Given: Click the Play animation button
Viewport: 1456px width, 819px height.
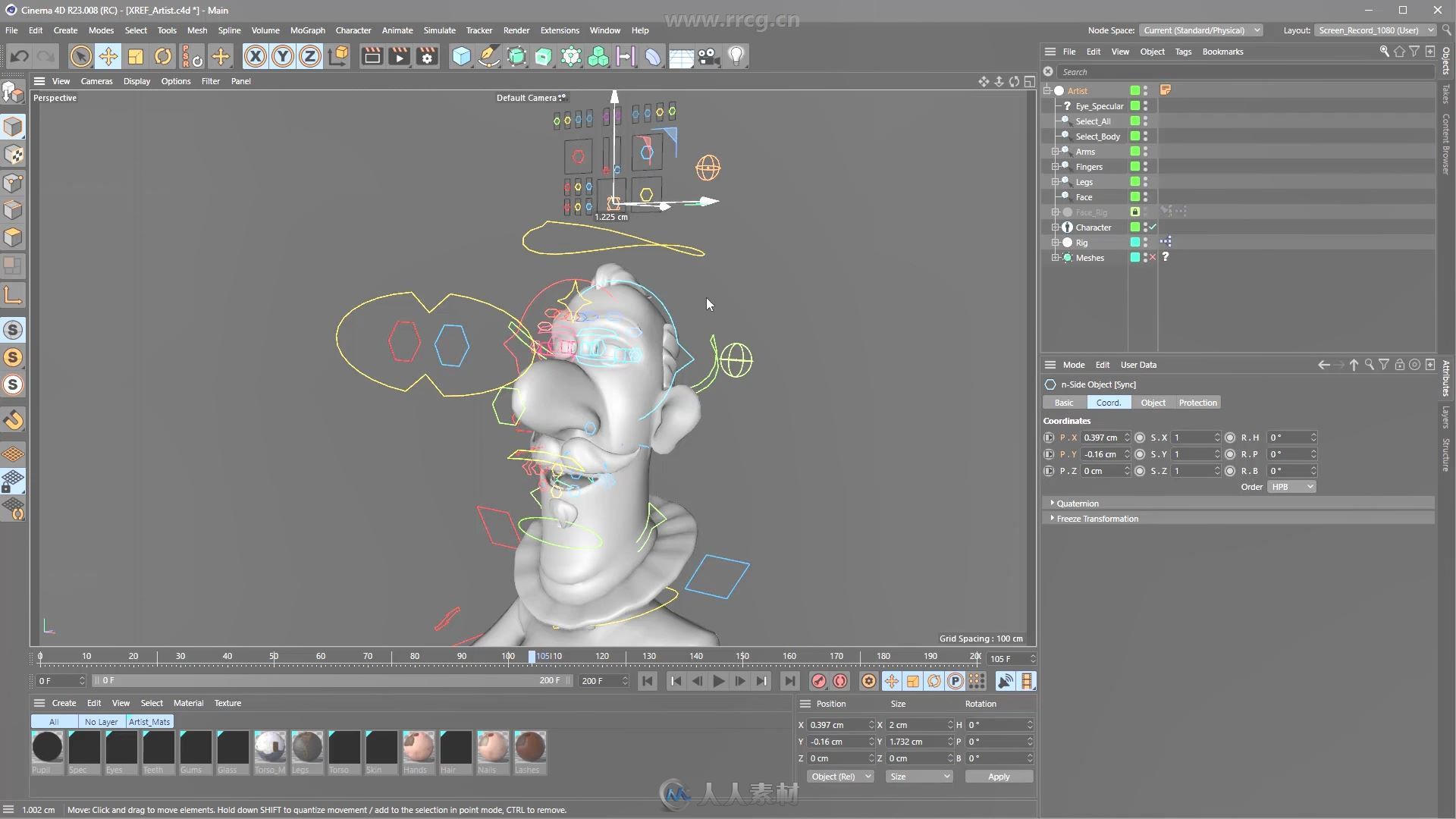Looking at the screenshot, I should [x=718, y=681].
